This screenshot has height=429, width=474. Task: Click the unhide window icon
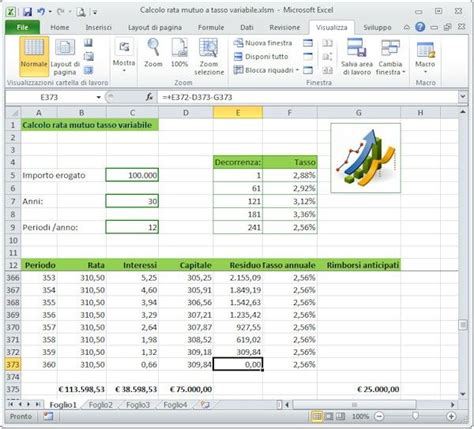coord(308,70)
